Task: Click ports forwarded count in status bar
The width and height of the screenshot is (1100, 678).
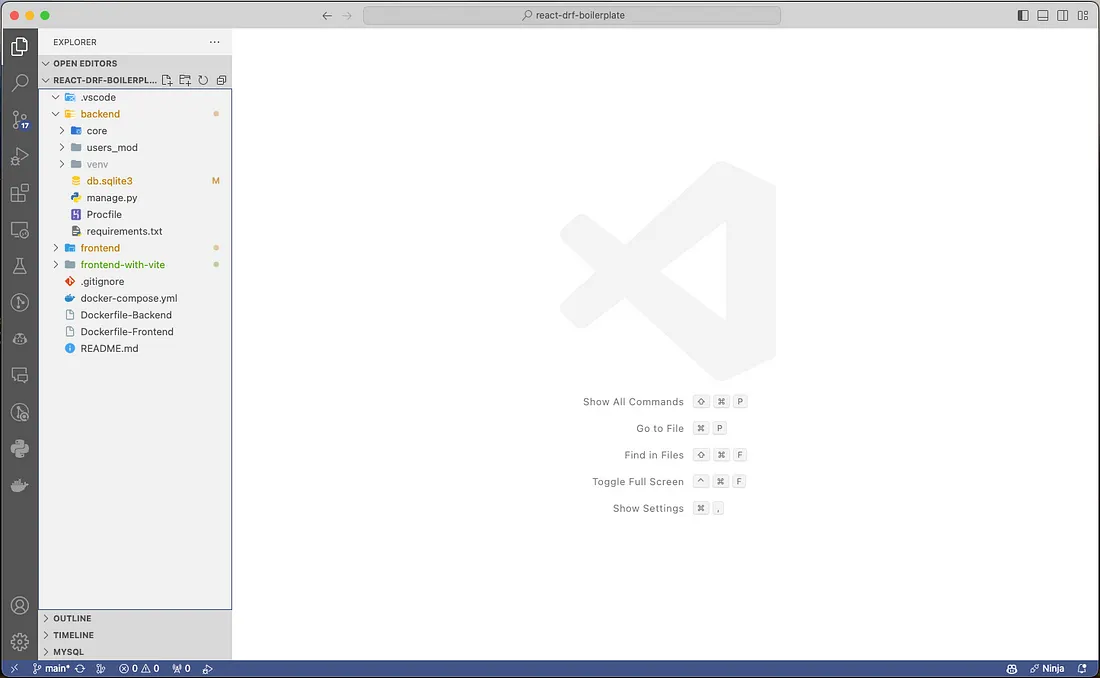Action: pos(182,669)
